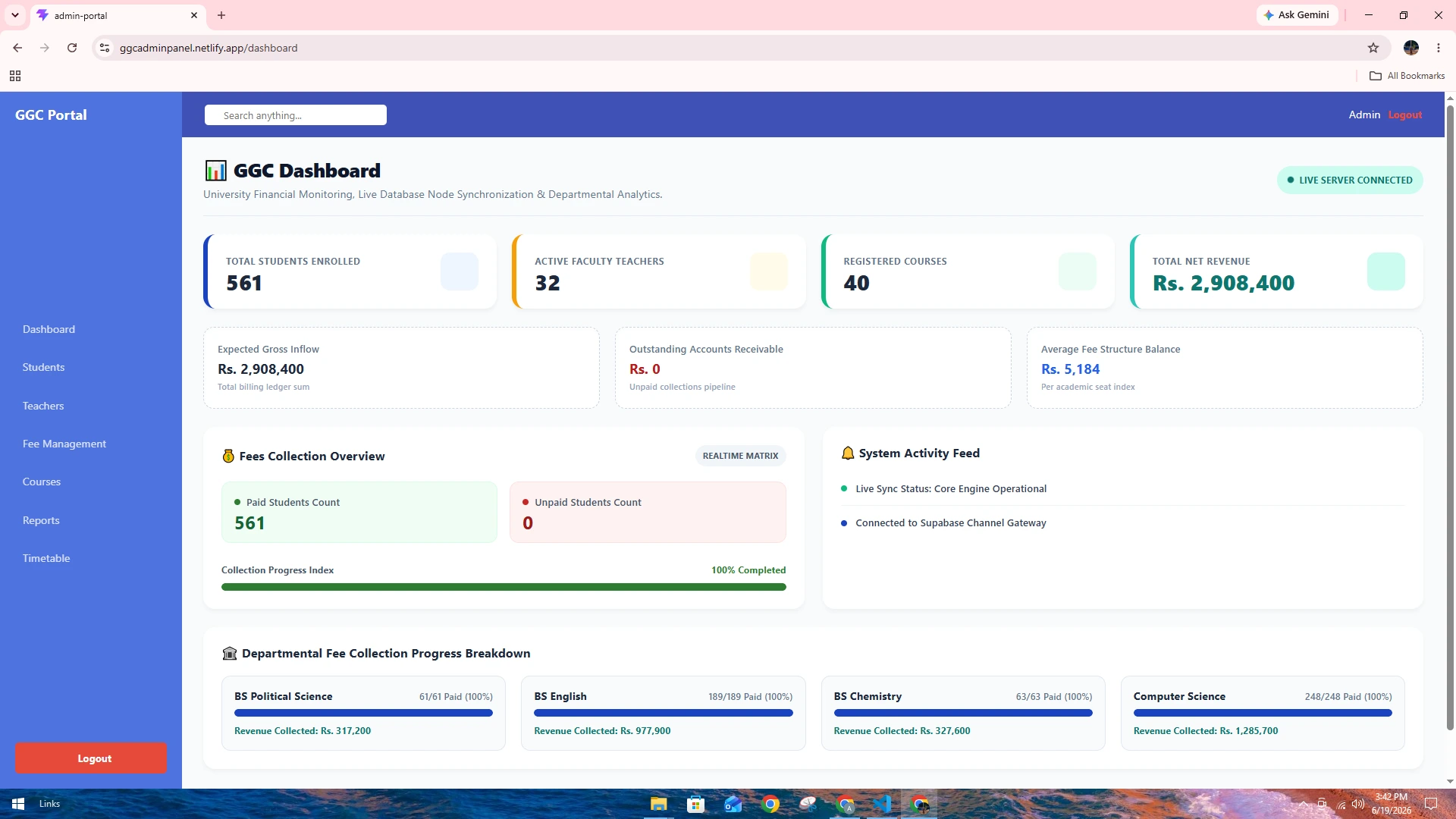Click the GGC Portal logo text
1456x819 pixels.
(x=51, y=115)
